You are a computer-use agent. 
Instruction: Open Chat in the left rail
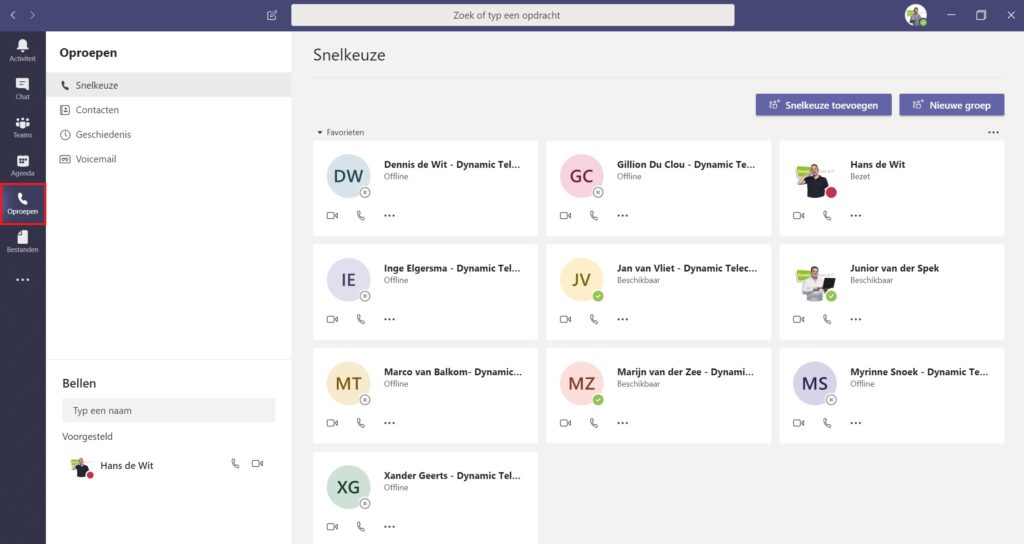pyautogui.click(x=22, y=88)
